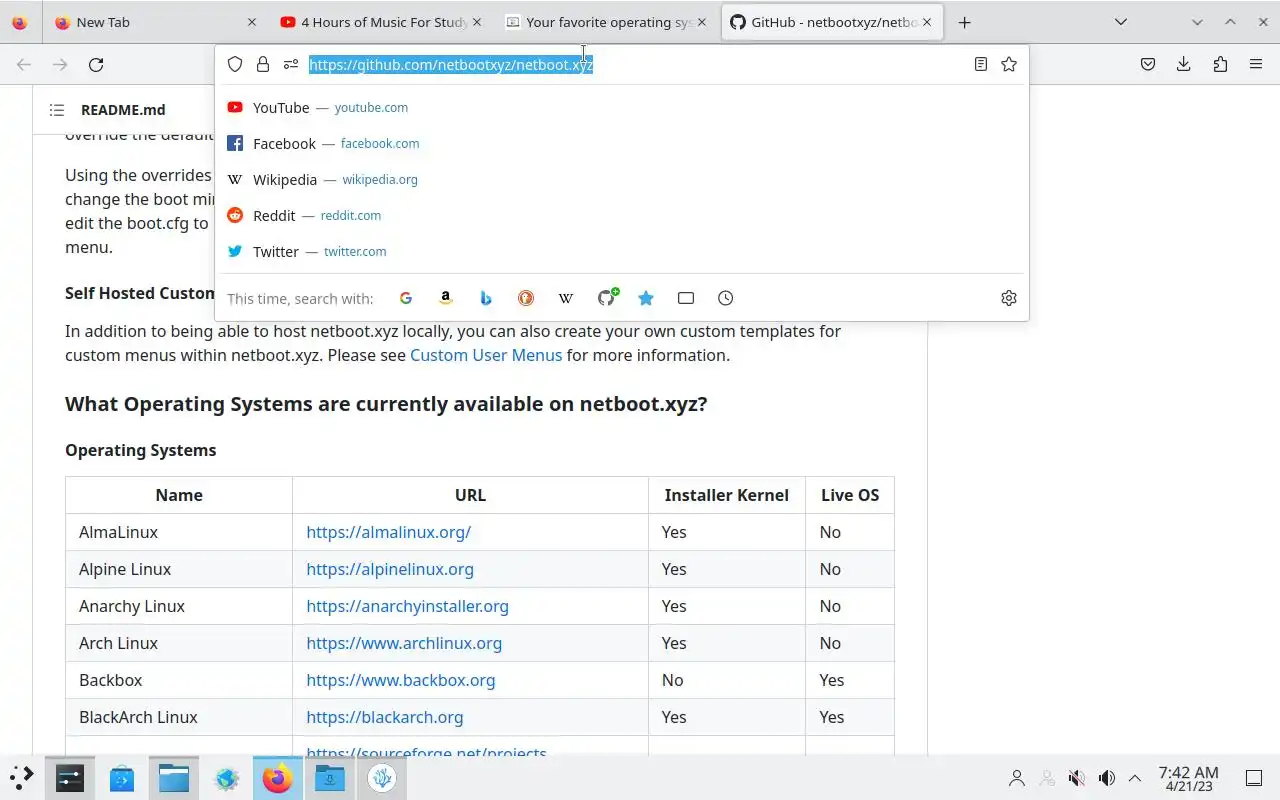This screenshot has height=800, width=1280.
Task: Open the Extensions puzzle-piece menu
Action: [x=1220, y=65]
